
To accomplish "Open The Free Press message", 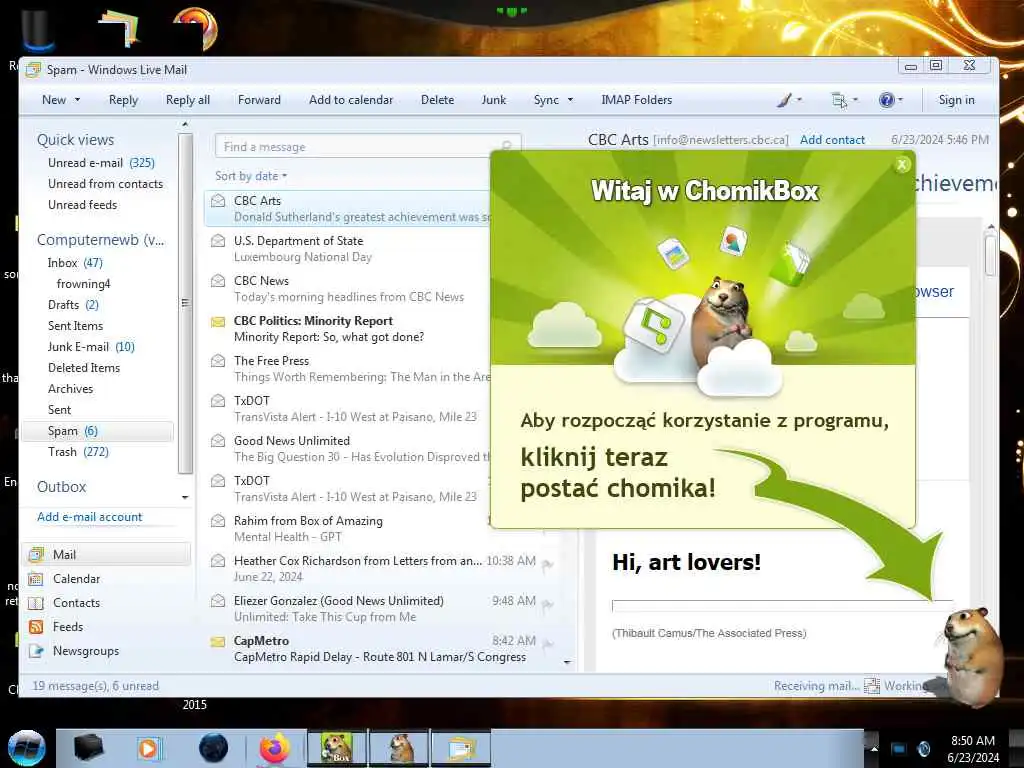I will pyautogui.click(x=347, y=368).
